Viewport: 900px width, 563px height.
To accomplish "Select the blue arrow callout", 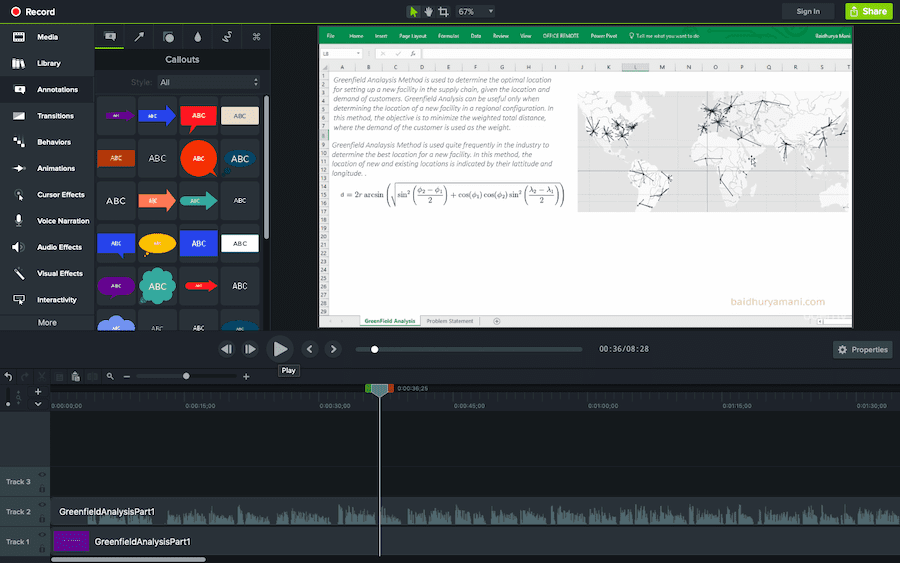I will pyautogui.click(x=157, y=116).
